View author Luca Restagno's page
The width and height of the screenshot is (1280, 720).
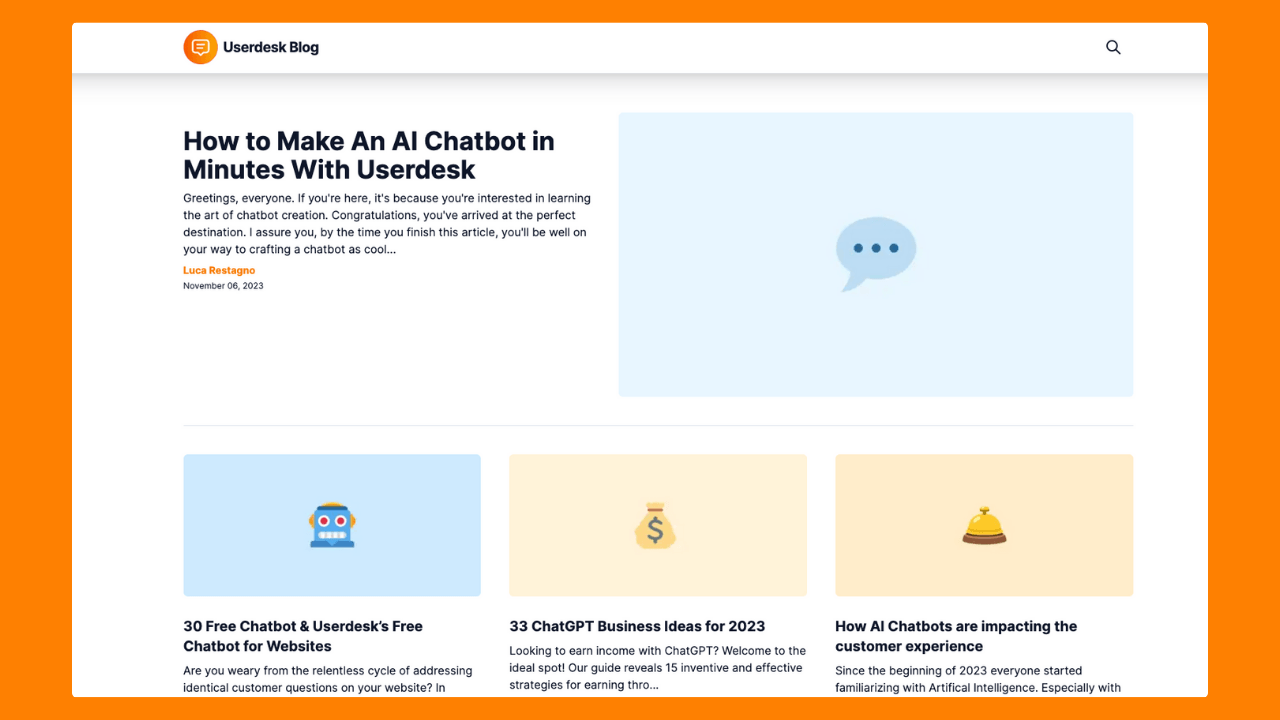(219, 270)
